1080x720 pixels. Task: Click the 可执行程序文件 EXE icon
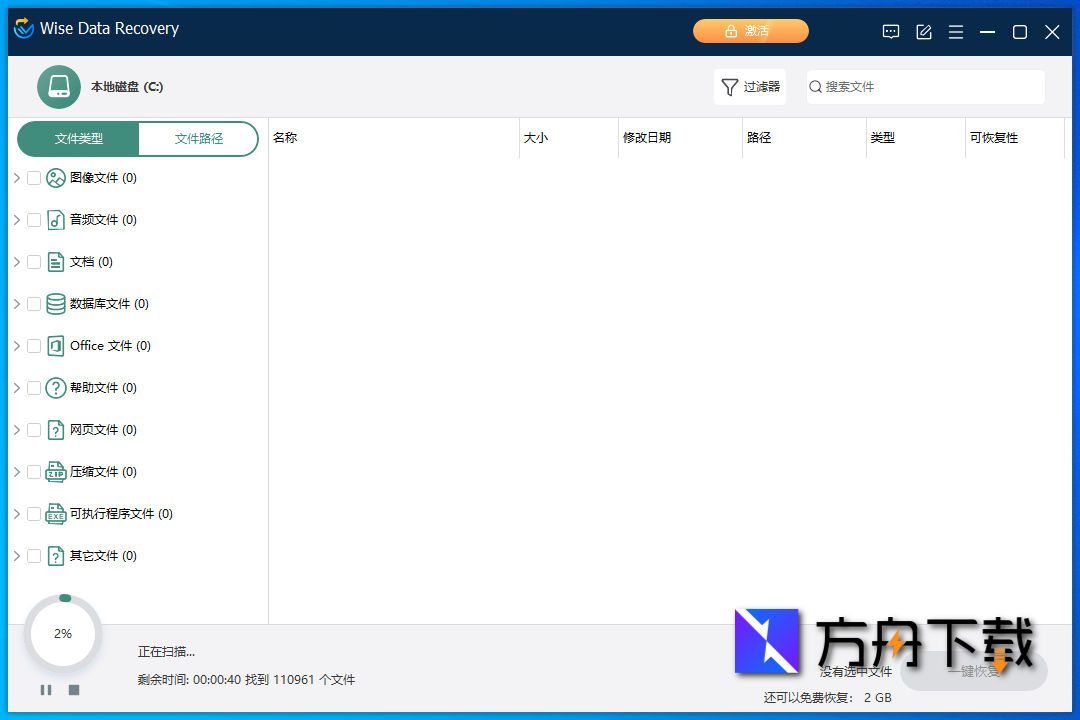pos(55,513)
